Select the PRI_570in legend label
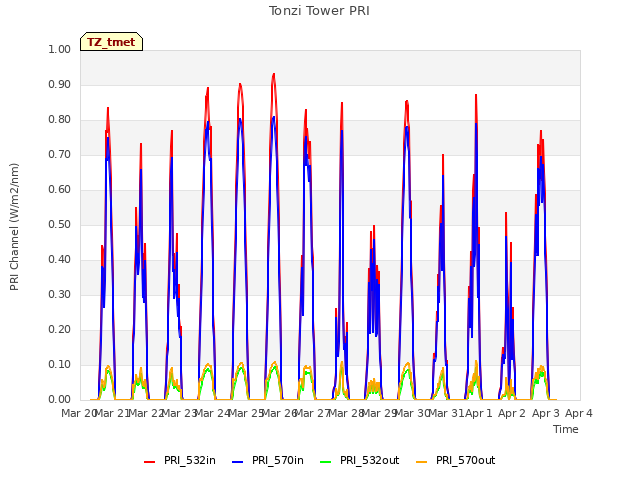Image resolution: width=640 pixels, height=480 pixels. pyautogui.click(x=278, y=460)
